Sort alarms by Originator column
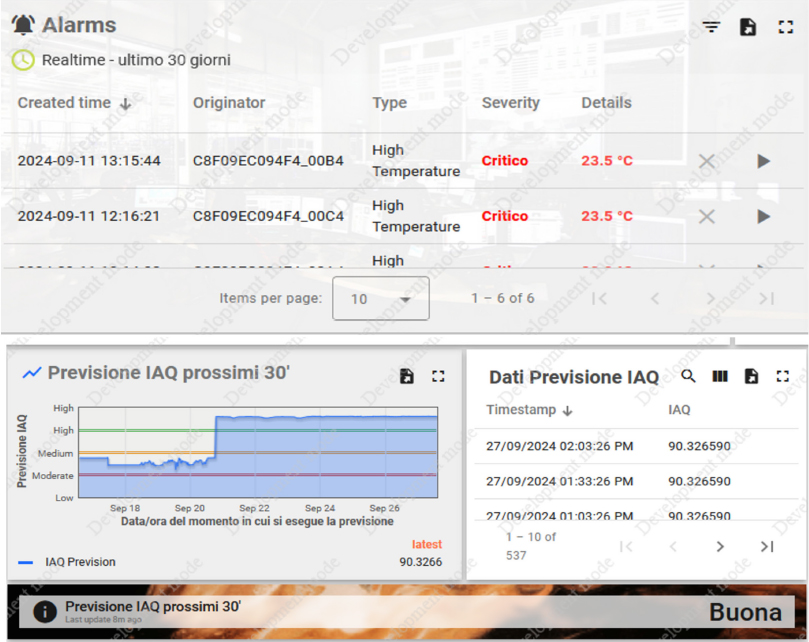The image size is (809, 642). [229, 102]
